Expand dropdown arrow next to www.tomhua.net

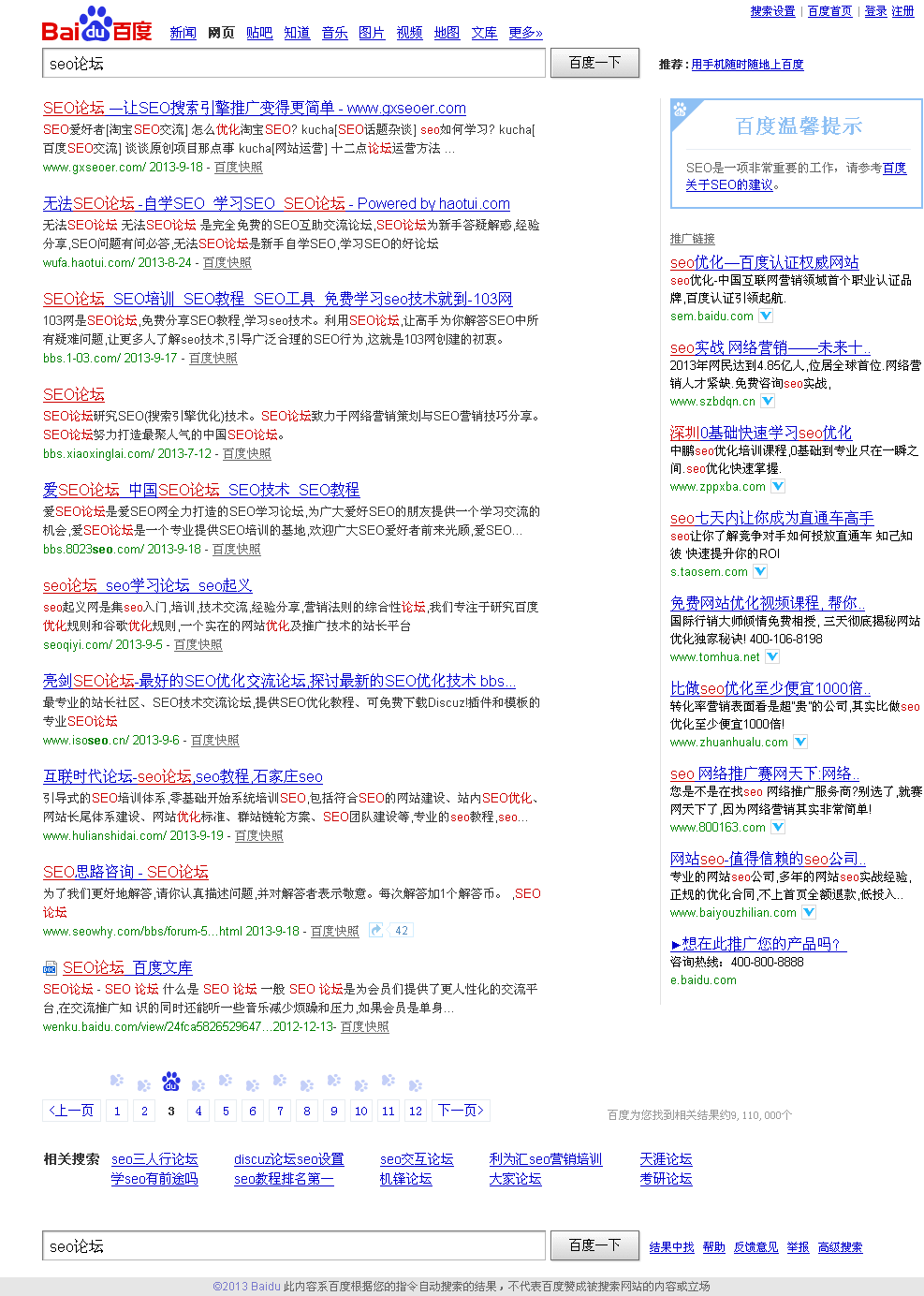[x=772, y=656]
